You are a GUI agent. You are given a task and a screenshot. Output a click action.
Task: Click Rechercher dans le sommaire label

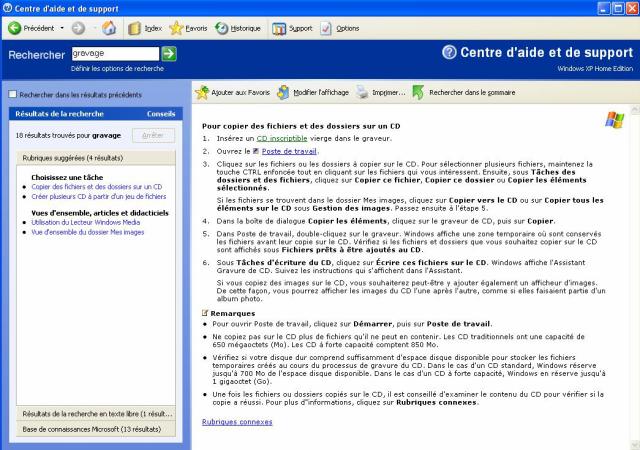pyautogui.click(x=472, y=93)
